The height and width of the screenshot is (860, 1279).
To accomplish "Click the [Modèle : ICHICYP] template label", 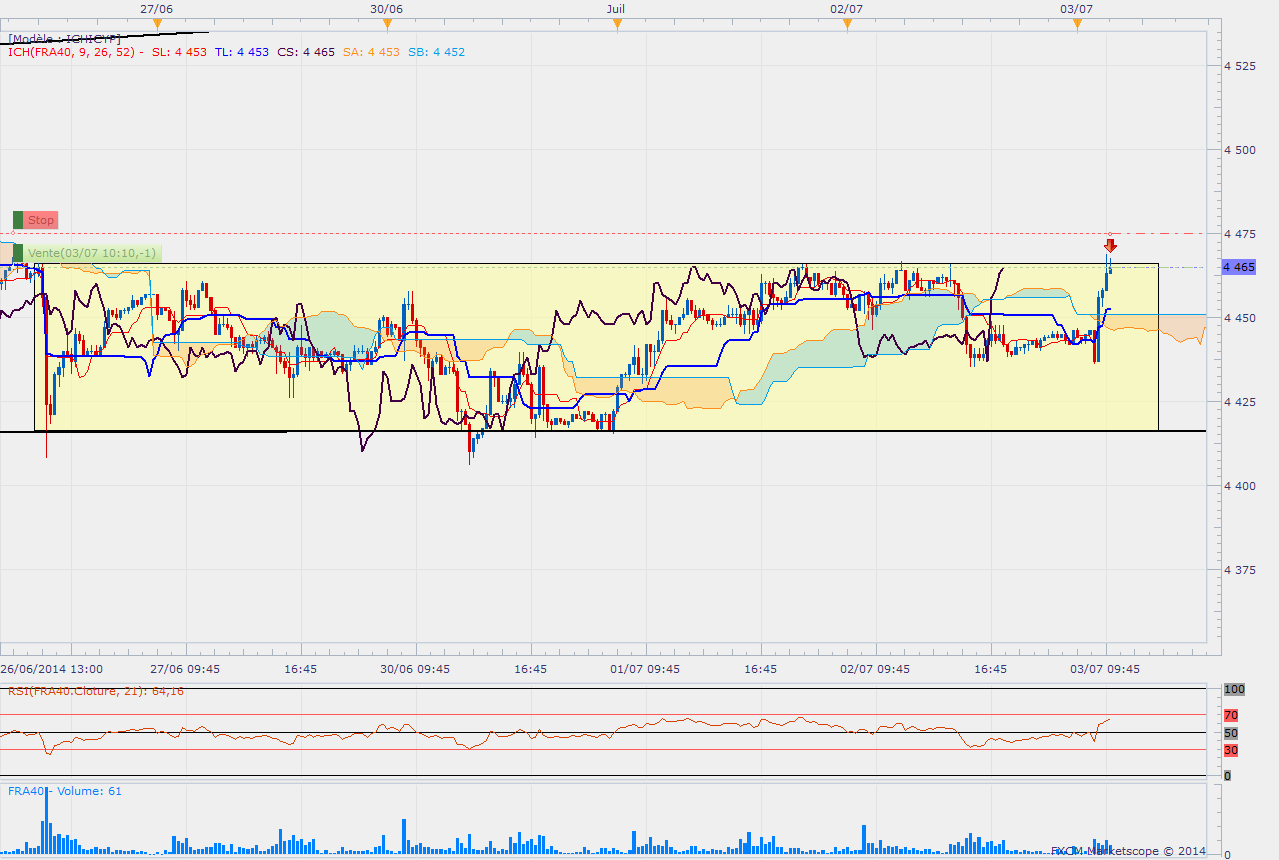I will tap(64, 39).
